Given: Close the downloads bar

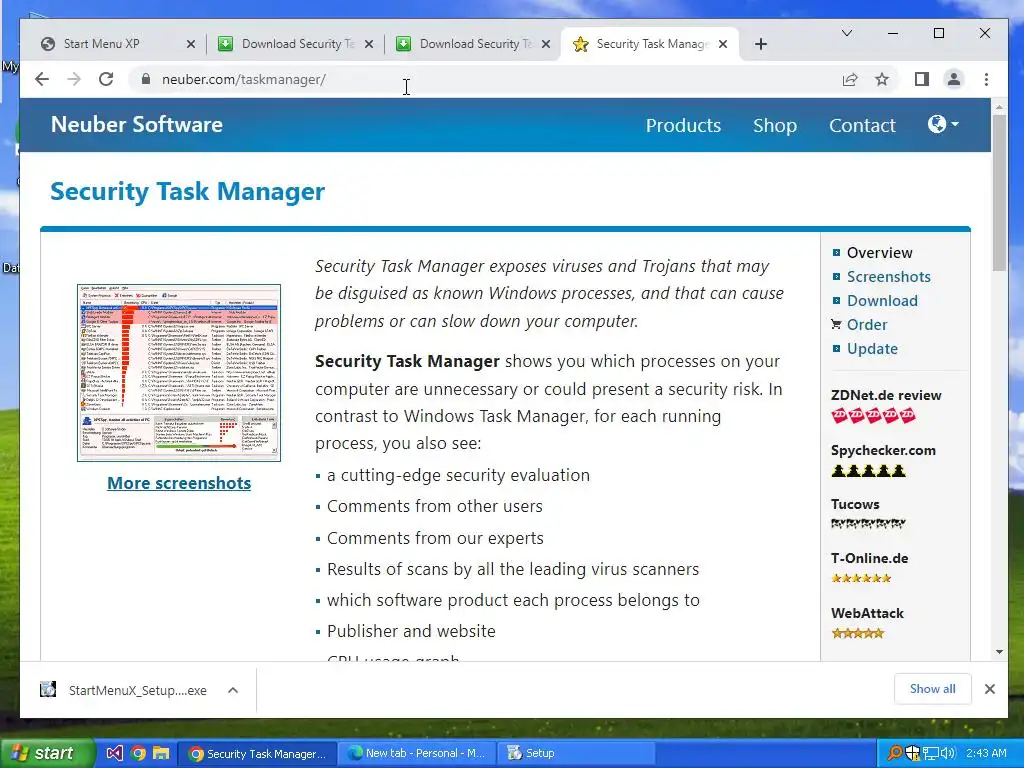Looking at the screenshot, I should [x=989, y=689].
